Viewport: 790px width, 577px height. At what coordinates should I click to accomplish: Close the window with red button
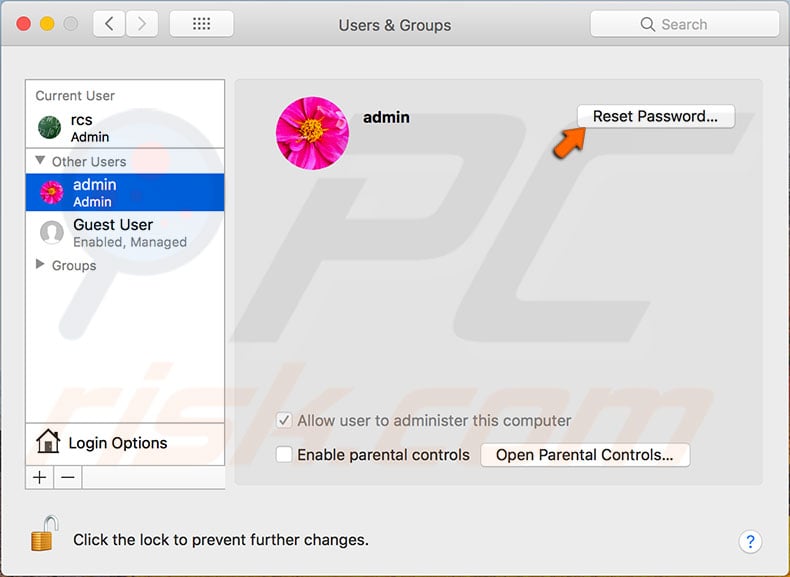[x=24, y=24]
